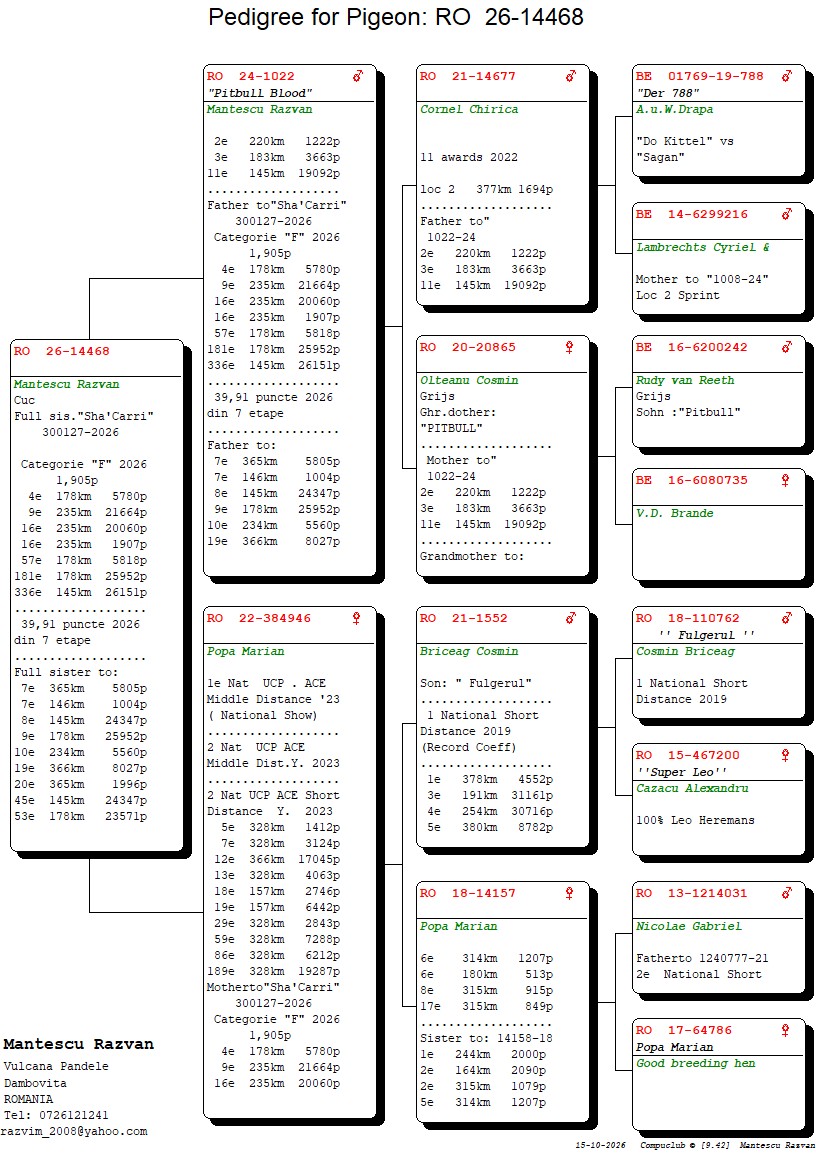Click the ring number "RO 24-1022"
Viewport: 816px width, 1172px height.
click(251, 76)
